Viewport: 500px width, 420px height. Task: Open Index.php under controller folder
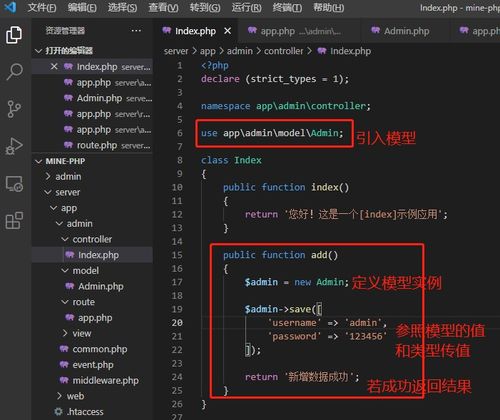tap(92, 255)
